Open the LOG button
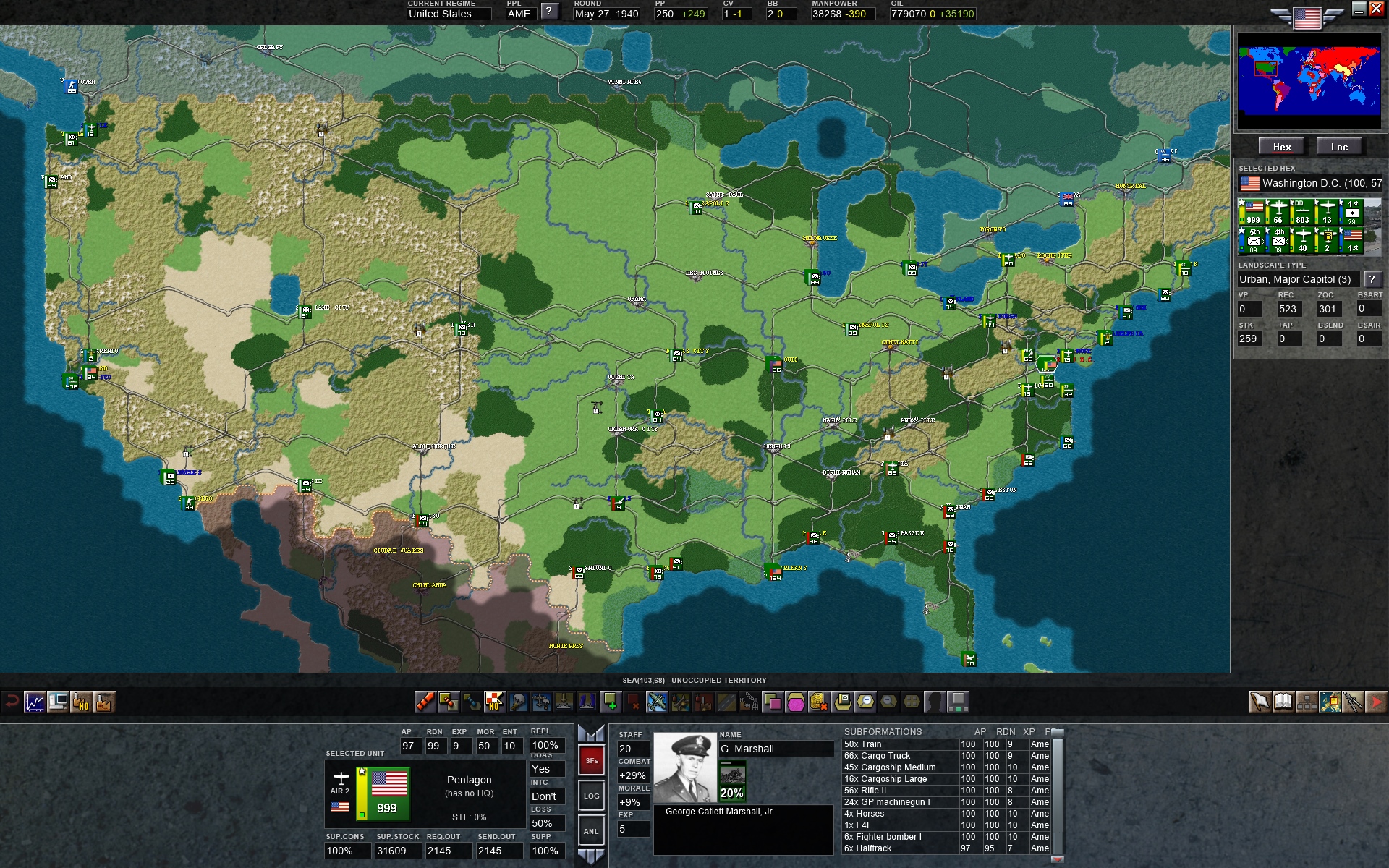1389x868 pixels. click(591, 796)
